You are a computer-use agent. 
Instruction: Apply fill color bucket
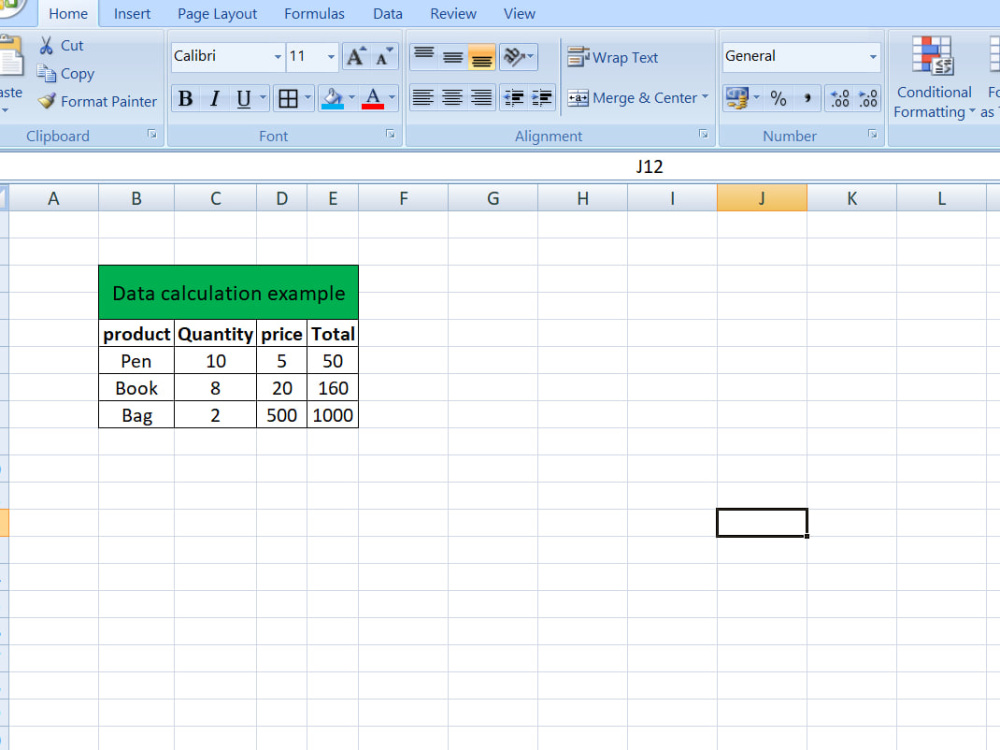332,98
